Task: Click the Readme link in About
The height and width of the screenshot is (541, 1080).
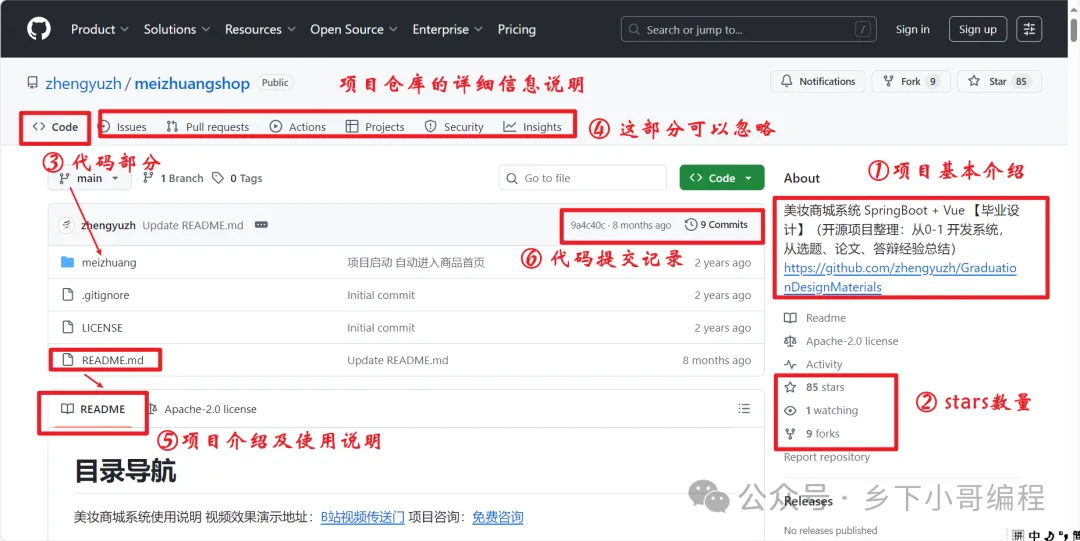Action: (815, 318)
